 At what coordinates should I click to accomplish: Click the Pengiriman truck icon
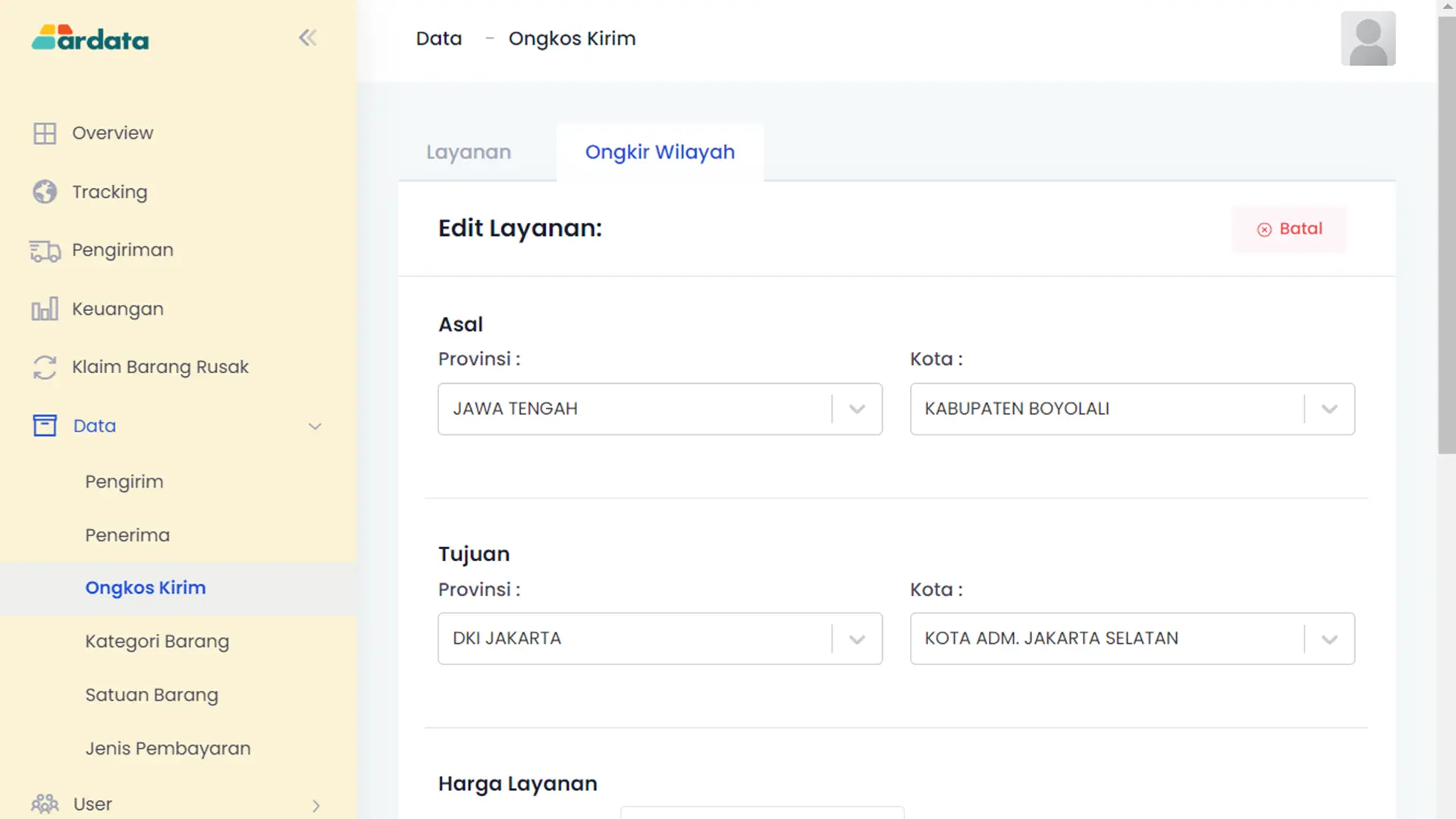pos(45,251)
